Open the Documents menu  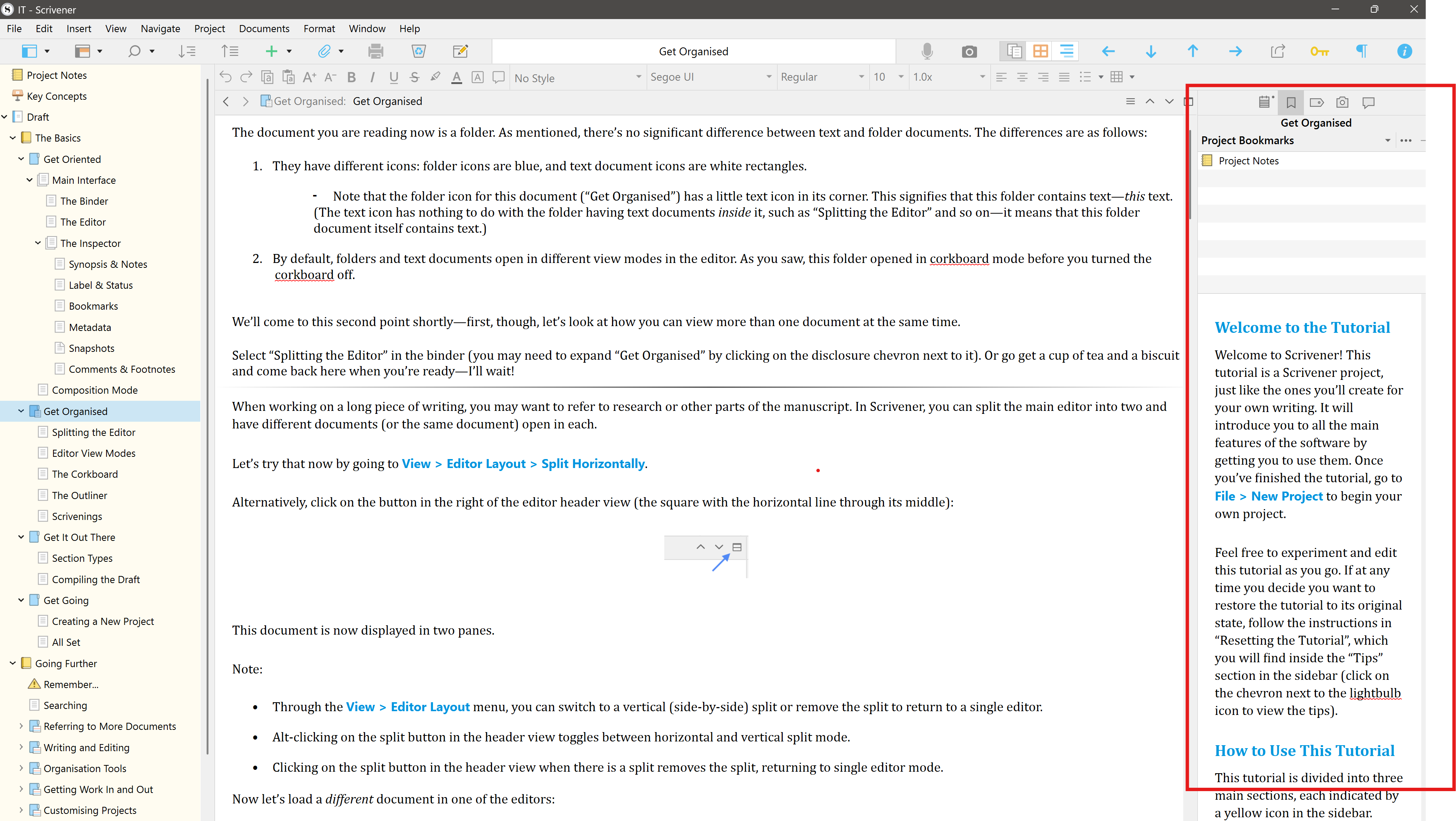[264, 28]
